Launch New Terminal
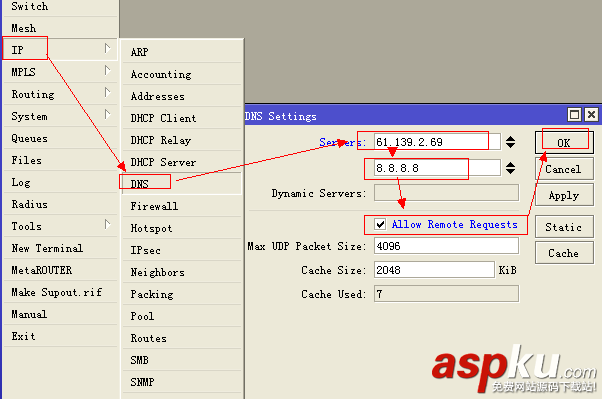The height and width of the screenshot is (399, 602). click(x=60, y=248)
